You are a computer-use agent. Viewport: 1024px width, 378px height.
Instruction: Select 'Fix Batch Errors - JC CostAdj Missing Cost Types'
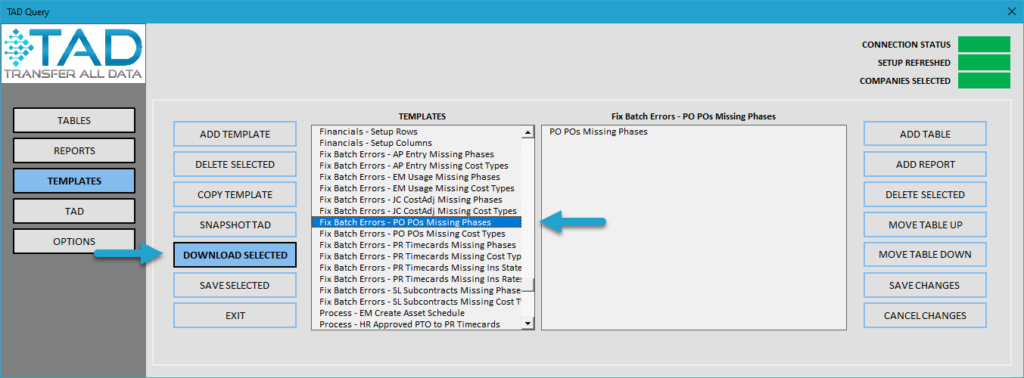(x=417, y=211)
